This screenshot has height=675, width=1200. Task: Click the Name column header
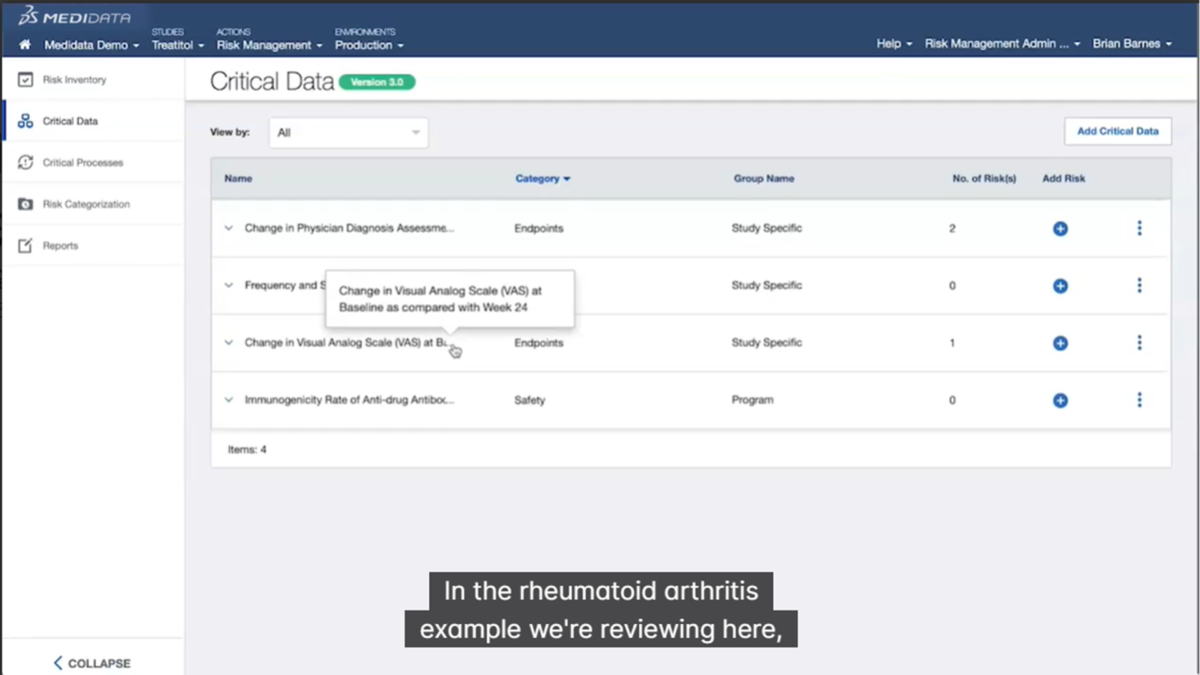(x=238, y=179)
